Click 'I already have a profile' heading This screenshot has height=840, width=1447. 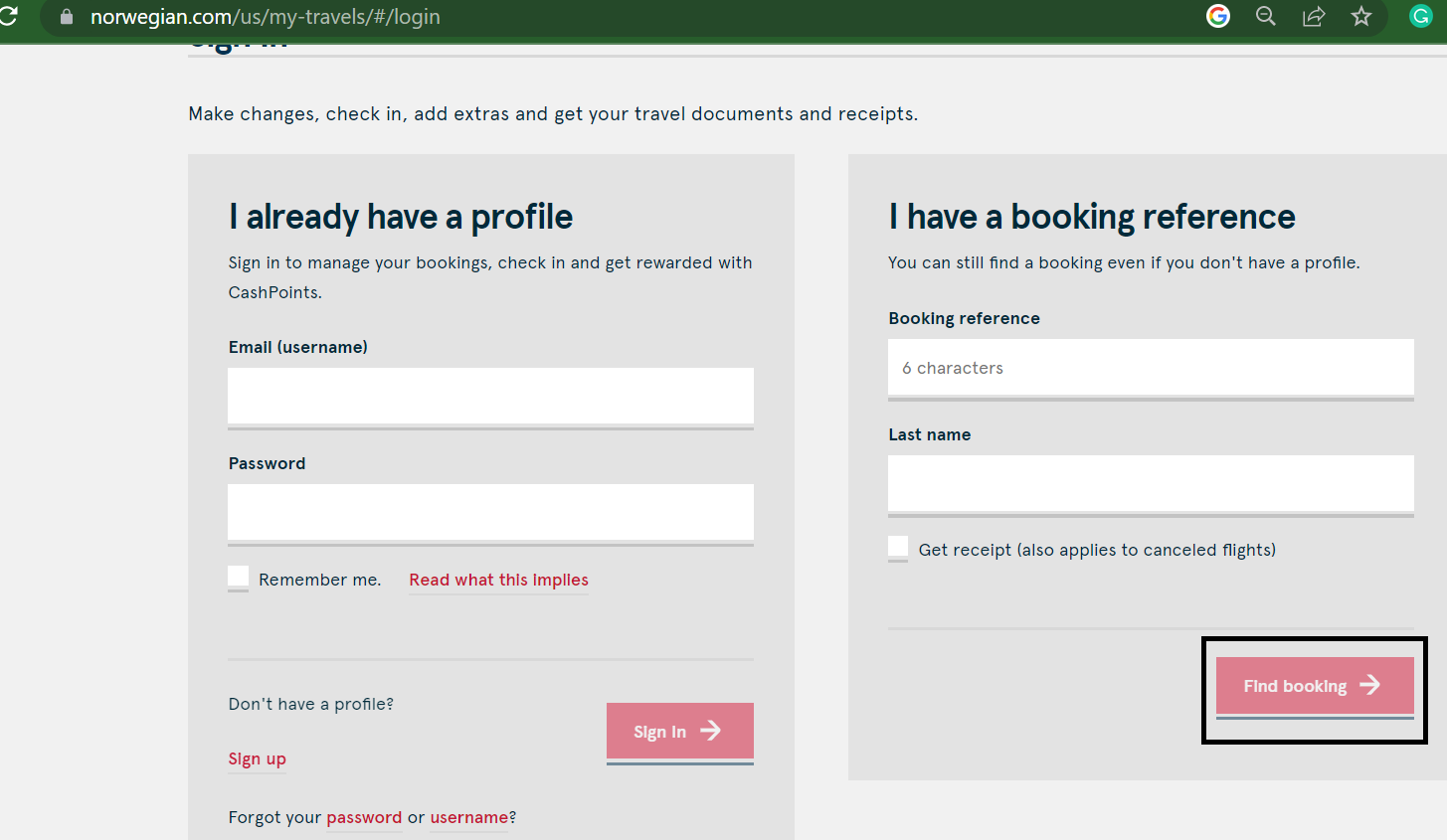tap(401, 217)
